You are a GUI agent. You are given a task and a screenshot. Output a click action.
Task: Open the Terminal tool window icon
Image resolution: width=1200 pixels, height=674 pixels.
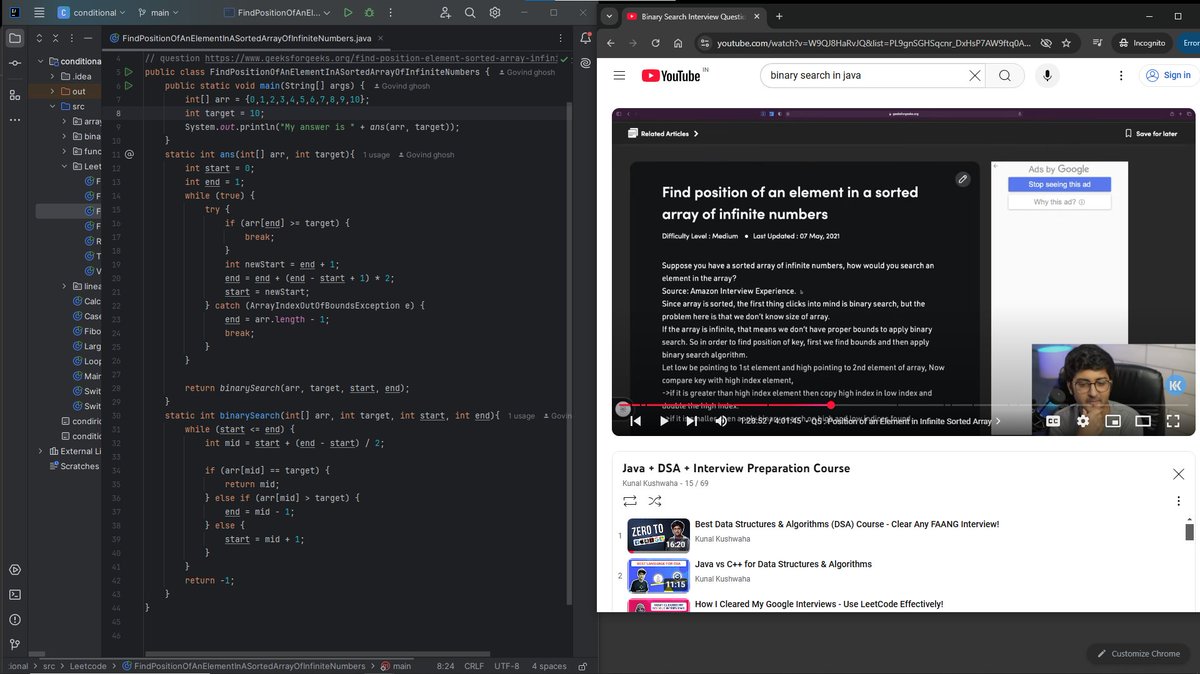[14, 594]
